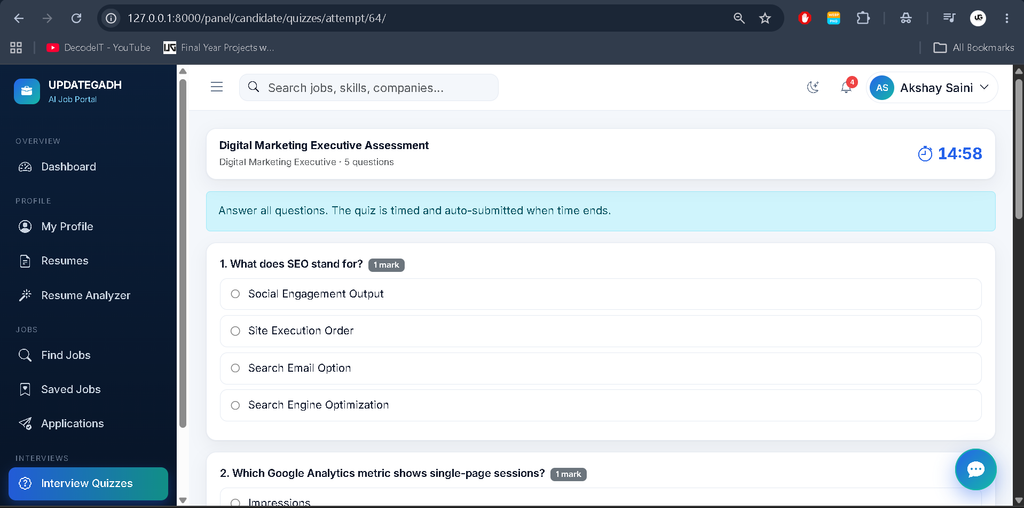Select the Site Execution Order option
The height and width of the screenshot is (508, 1024).
click(x=601, y=331)
